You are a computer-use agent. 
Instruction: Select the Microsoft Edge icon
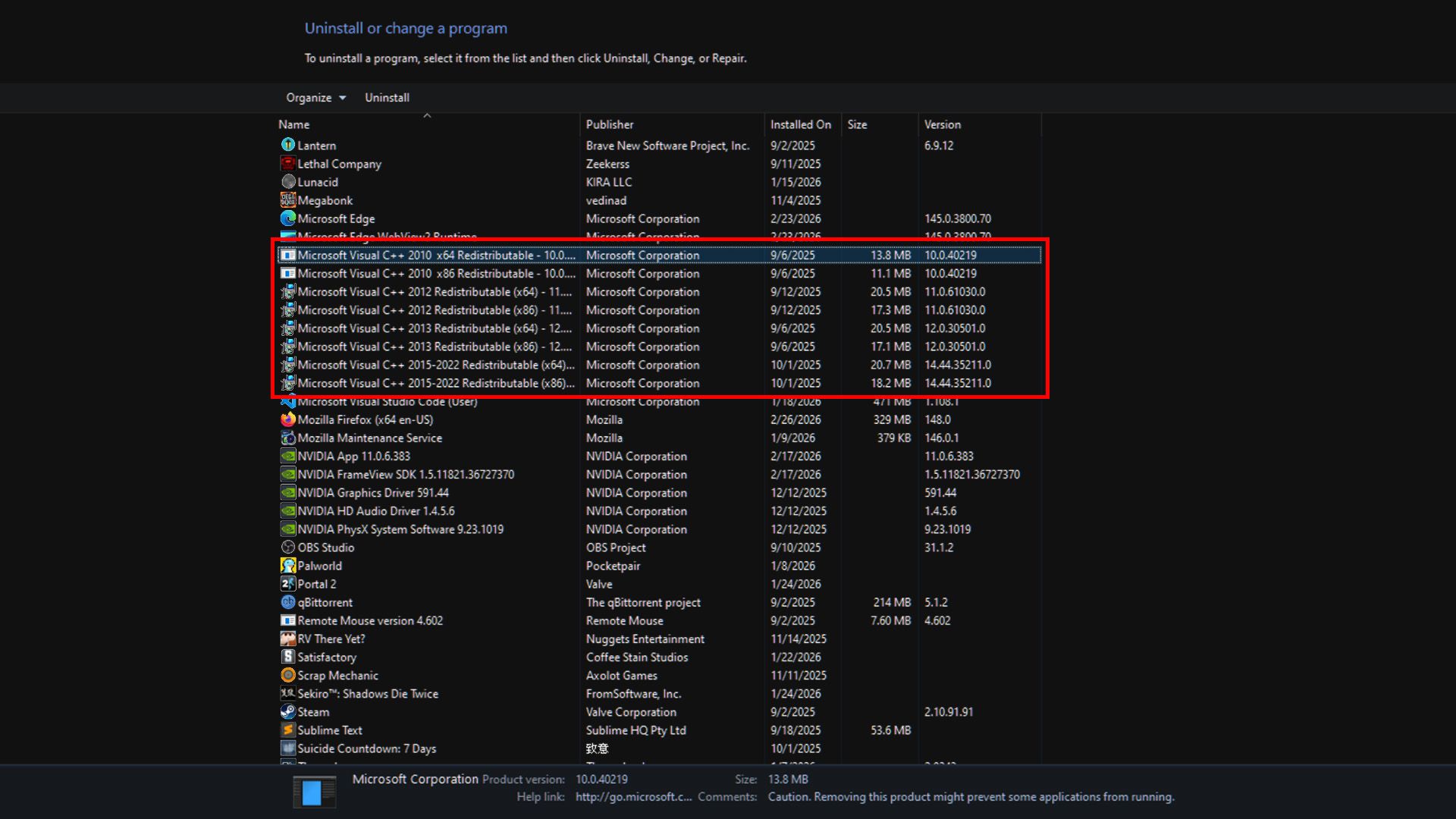tap(289, 218)
